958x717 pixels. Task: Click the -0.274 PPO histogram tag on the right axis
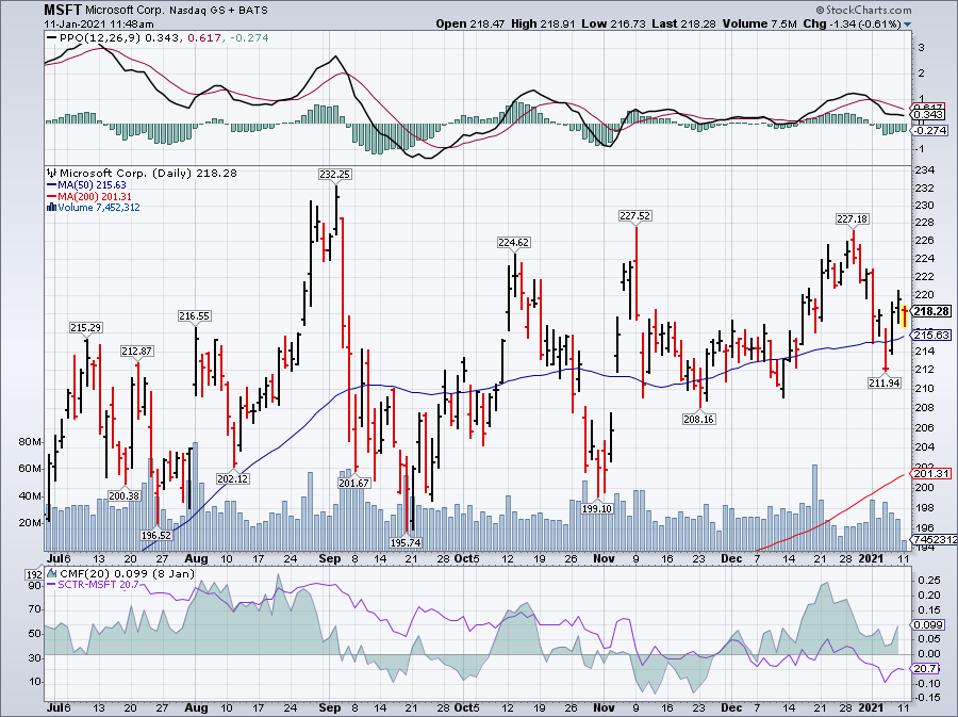pos(930,131)
